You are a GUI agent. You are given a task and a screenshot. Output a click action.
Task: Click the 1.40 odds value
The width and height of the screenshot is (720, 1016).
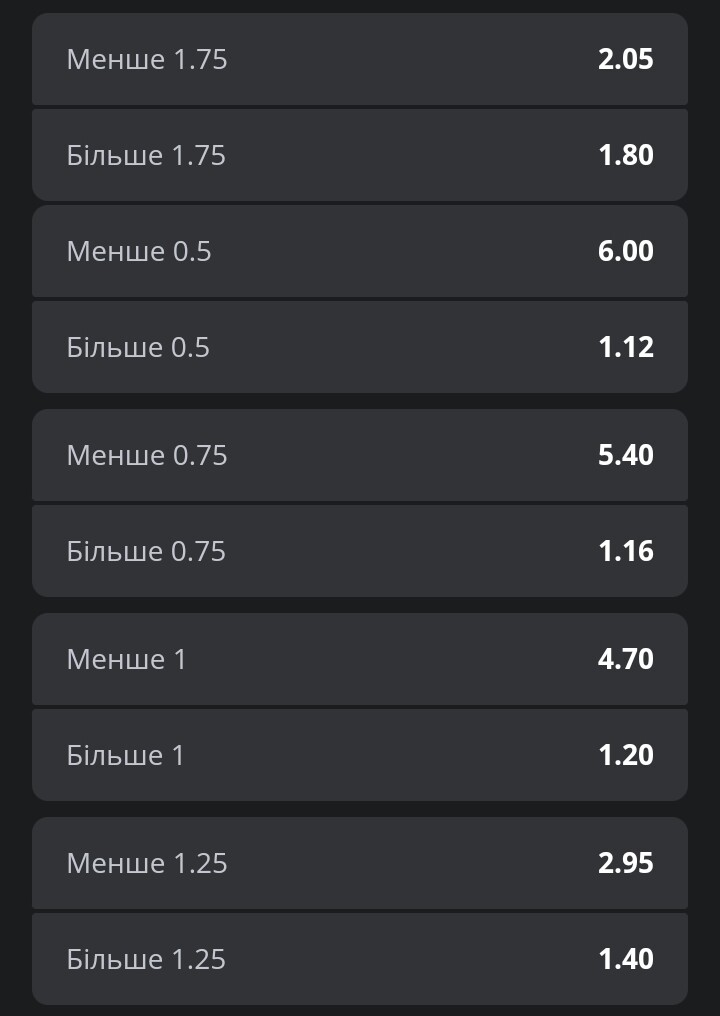pyautogui.click(x=625, y=959)
